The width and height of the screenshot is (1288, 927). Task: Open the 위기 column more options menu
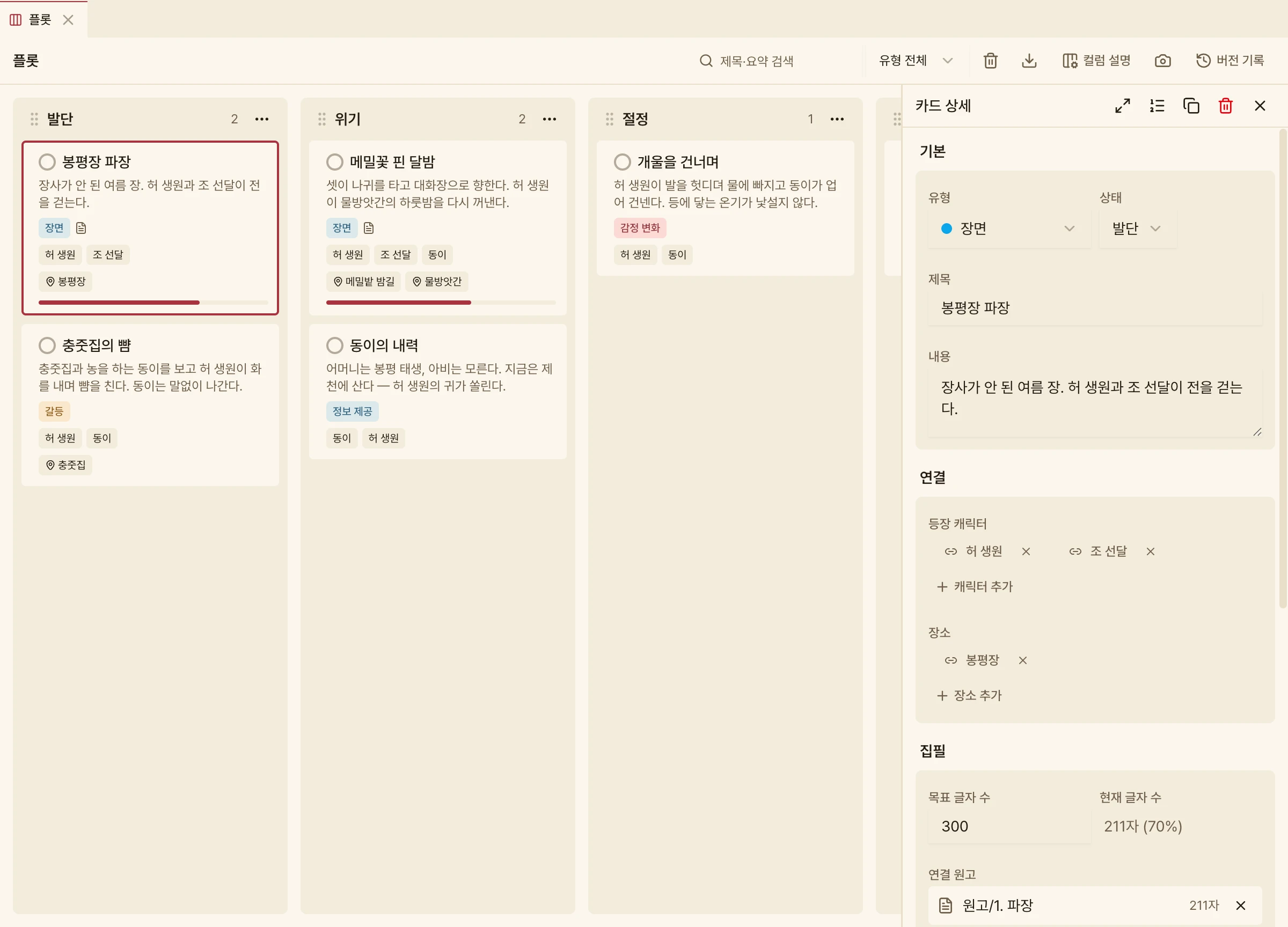(x=549, y=119)
